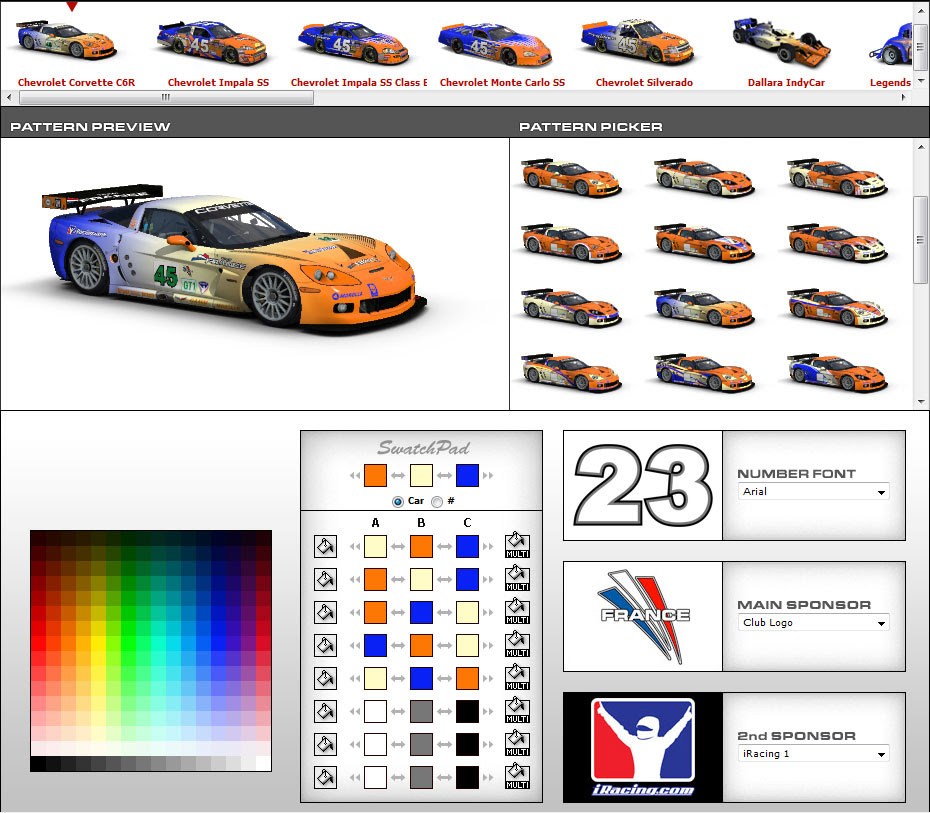Apply MULTI paint in last swatch row
The image size is (930, 813).
tap(517, 776)
